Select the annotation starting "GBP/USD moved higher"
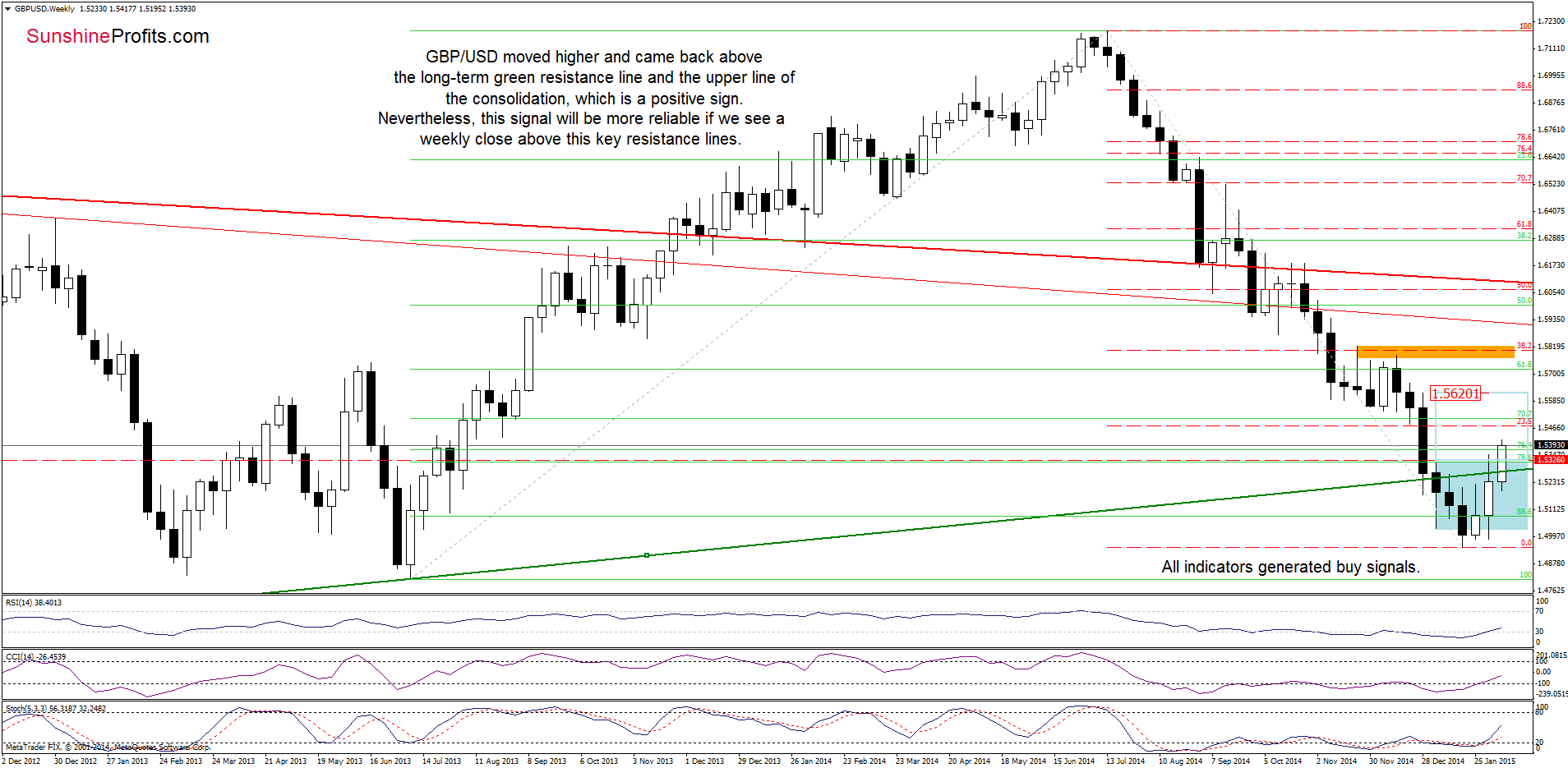The height and width of the screenshot is (768, 1568). pos(586,98)
